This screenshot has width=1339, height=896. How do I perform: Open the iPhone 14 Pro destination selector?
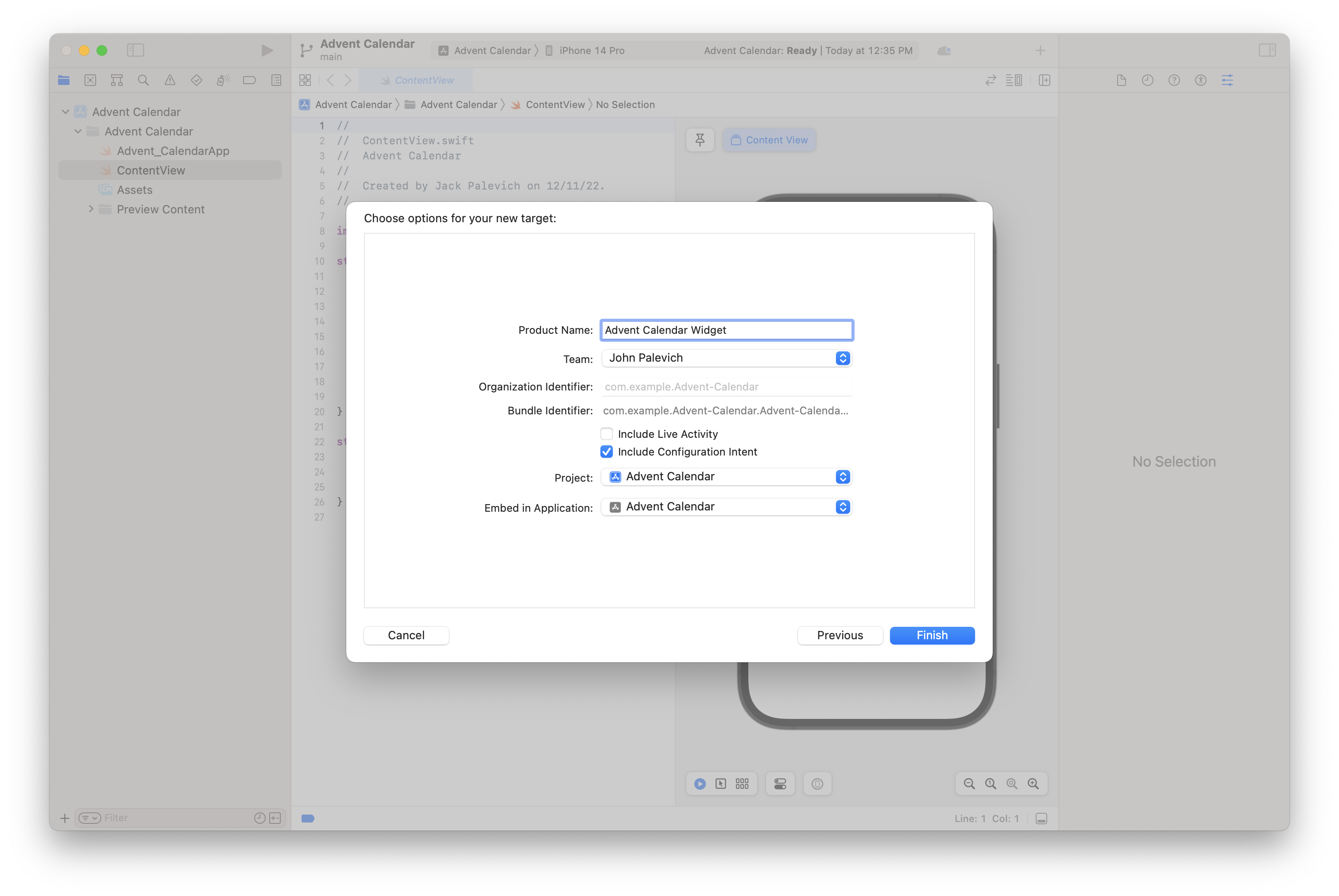coord(584,50)
